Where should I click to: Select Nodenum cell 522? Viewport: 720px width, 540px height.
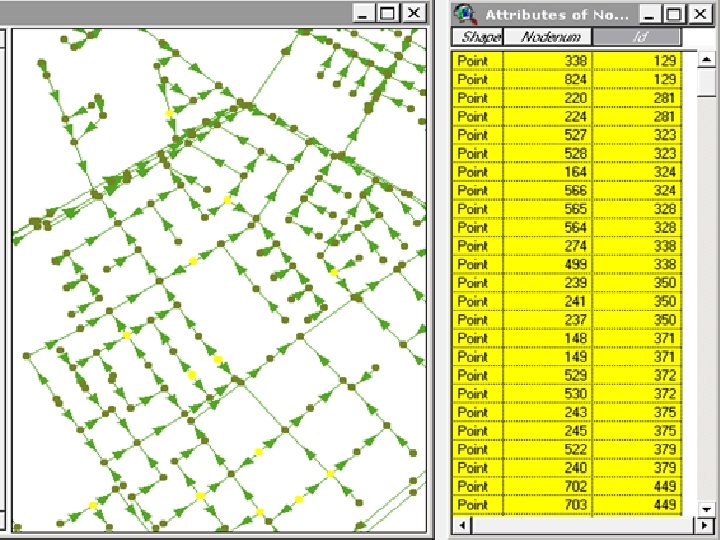click(x=548, y=449)
